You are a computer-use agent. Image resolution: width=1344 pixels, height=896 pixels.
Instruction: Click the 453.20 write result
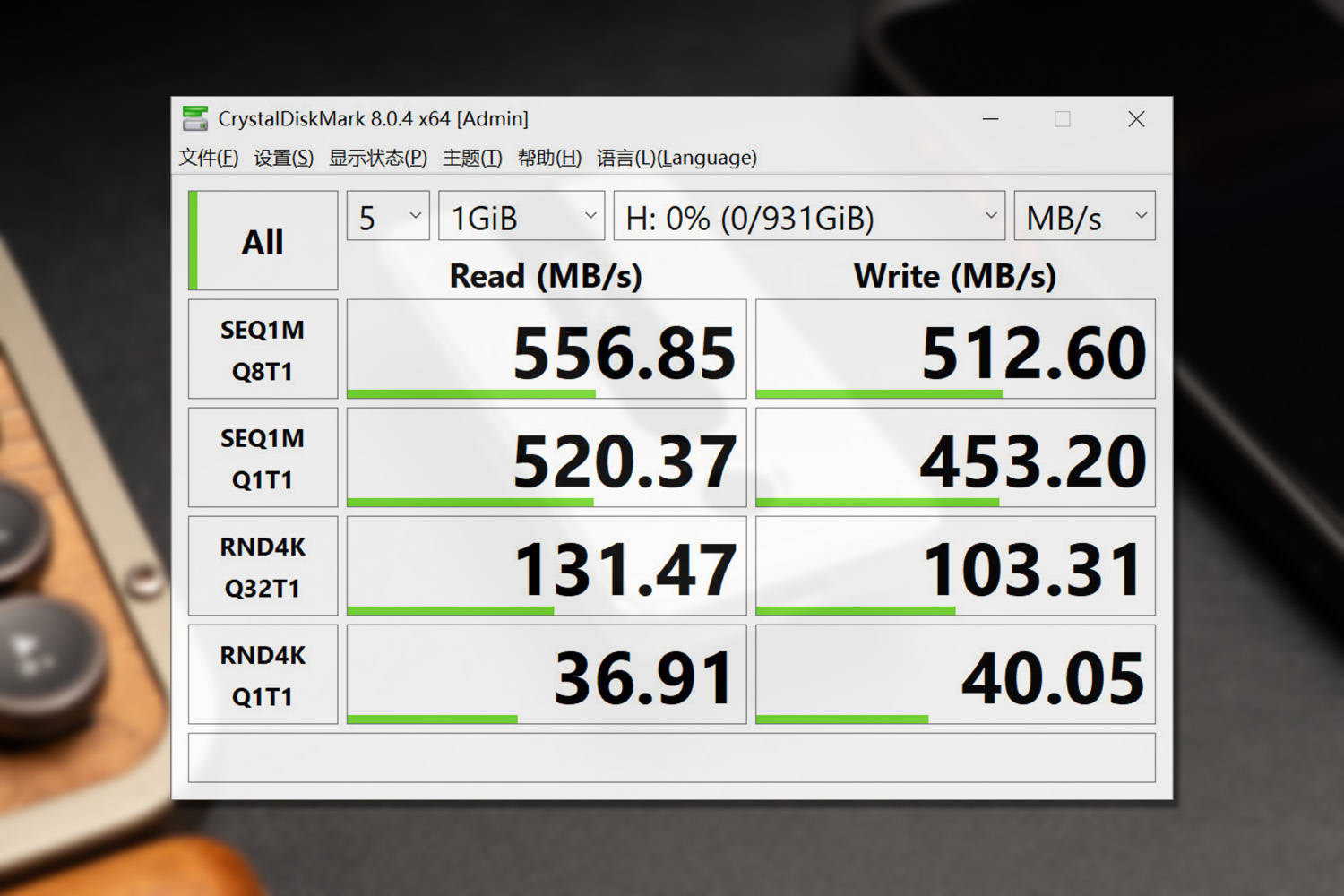(955, 458)
